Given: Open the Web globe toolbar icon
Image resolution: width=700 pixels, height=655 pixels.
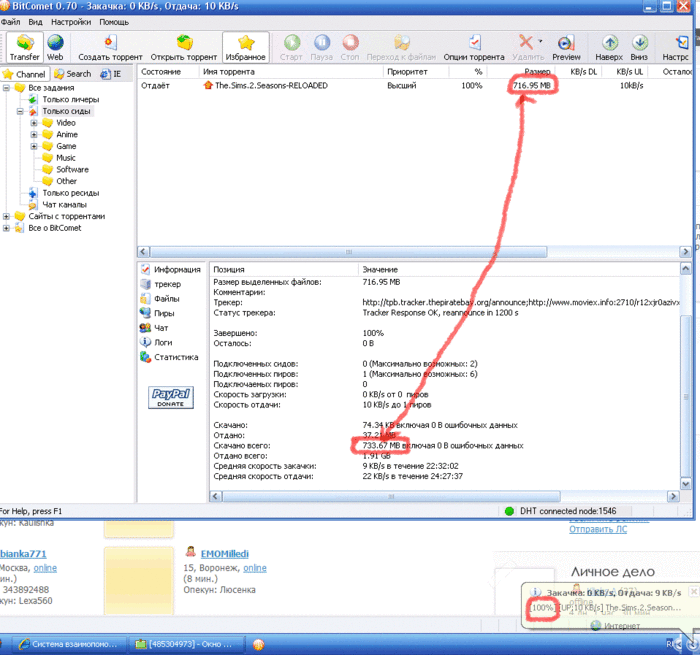Looking at the screenshot, I should [55, 47].
